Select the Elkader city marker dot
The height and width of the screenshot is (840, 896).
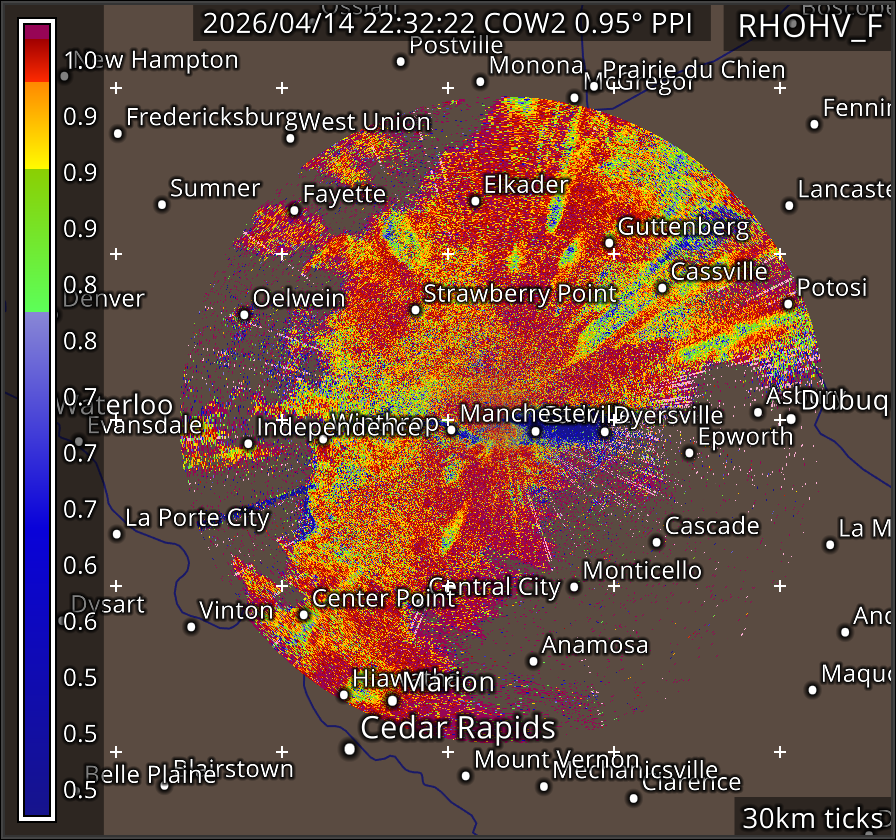pyautogui.click(x=475, y=201)
